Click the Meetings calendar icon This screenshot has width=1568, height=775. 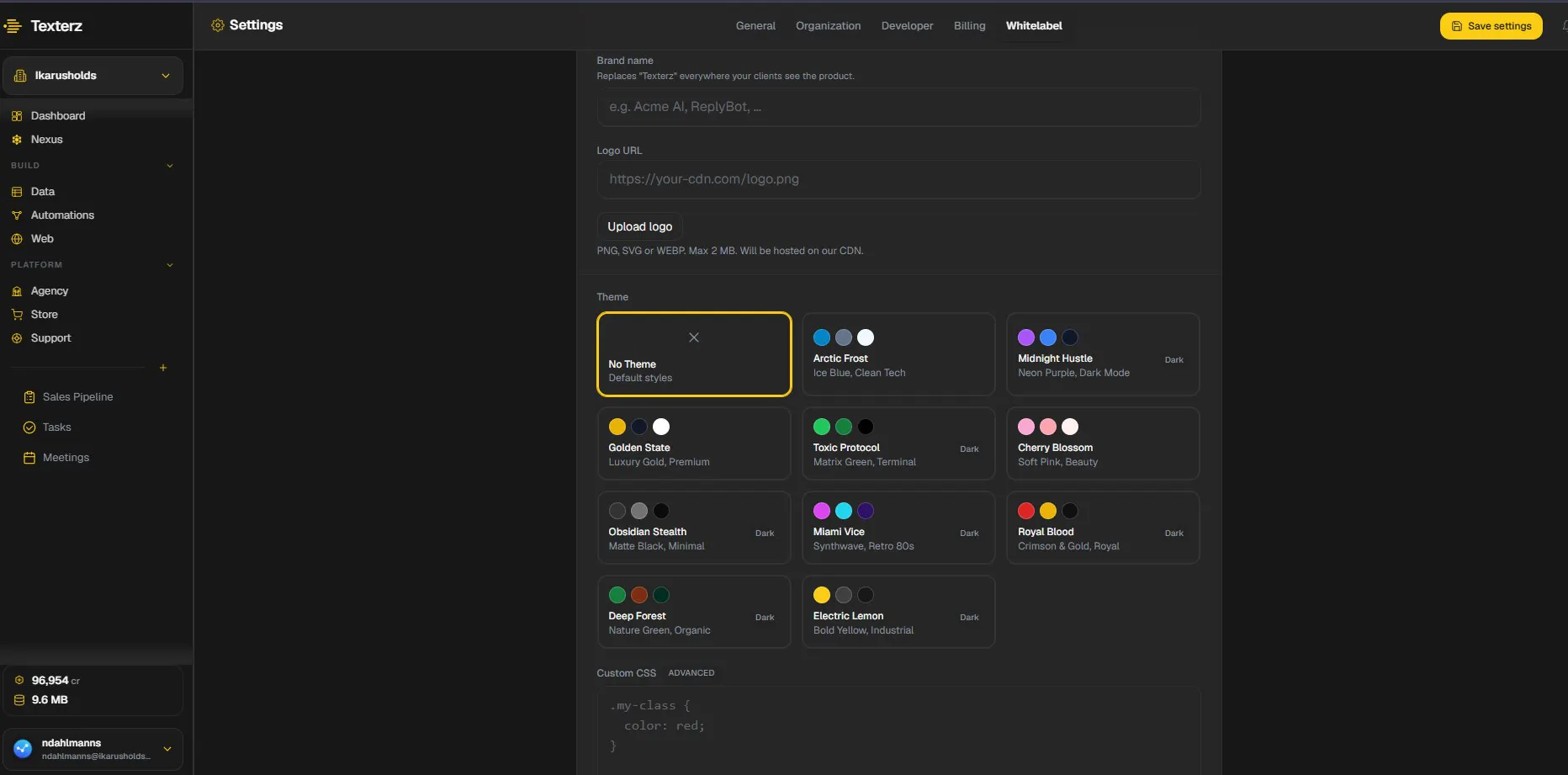(29, 458)
